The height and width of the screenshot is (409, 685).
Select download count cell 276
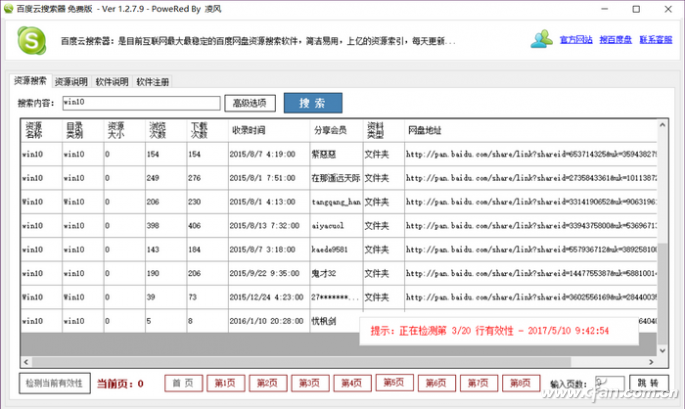(207, 178)
